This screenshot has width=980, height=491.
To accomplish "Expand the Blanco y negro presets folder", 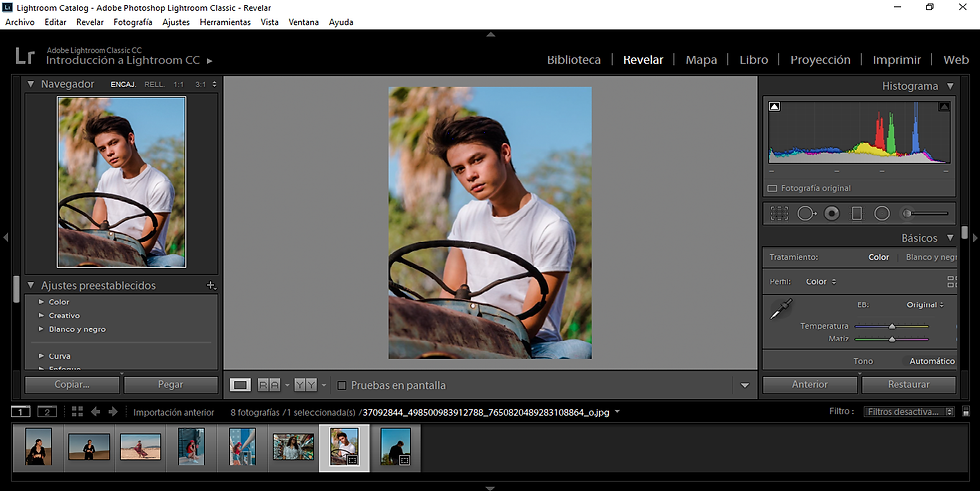I will pos(41,329).
